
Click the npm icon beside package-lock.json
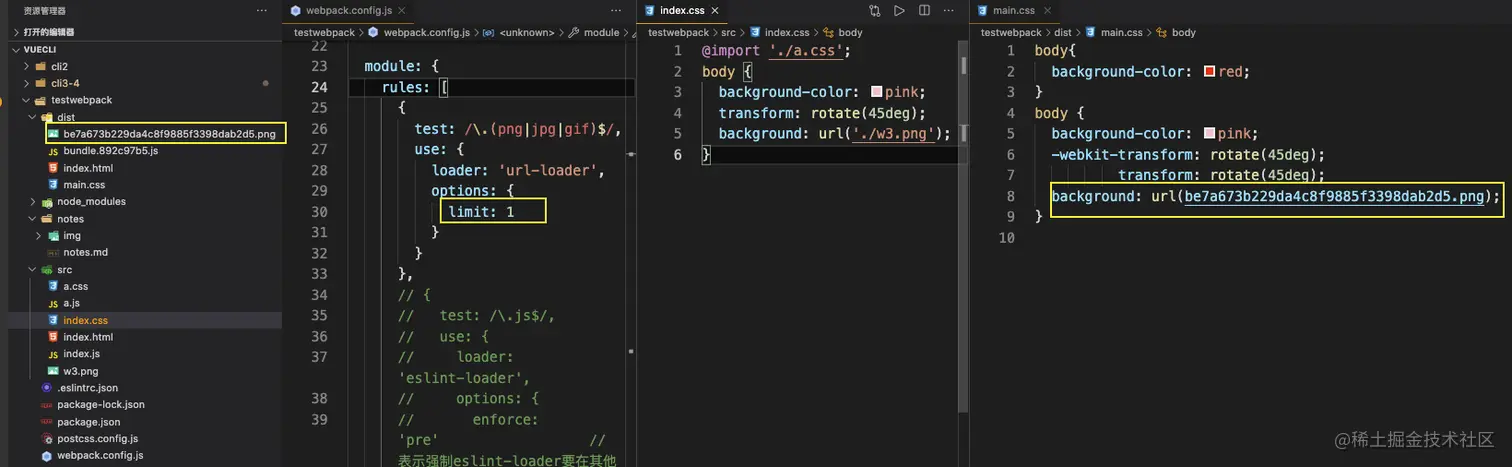pyautogui.click(x=47, y=405)
